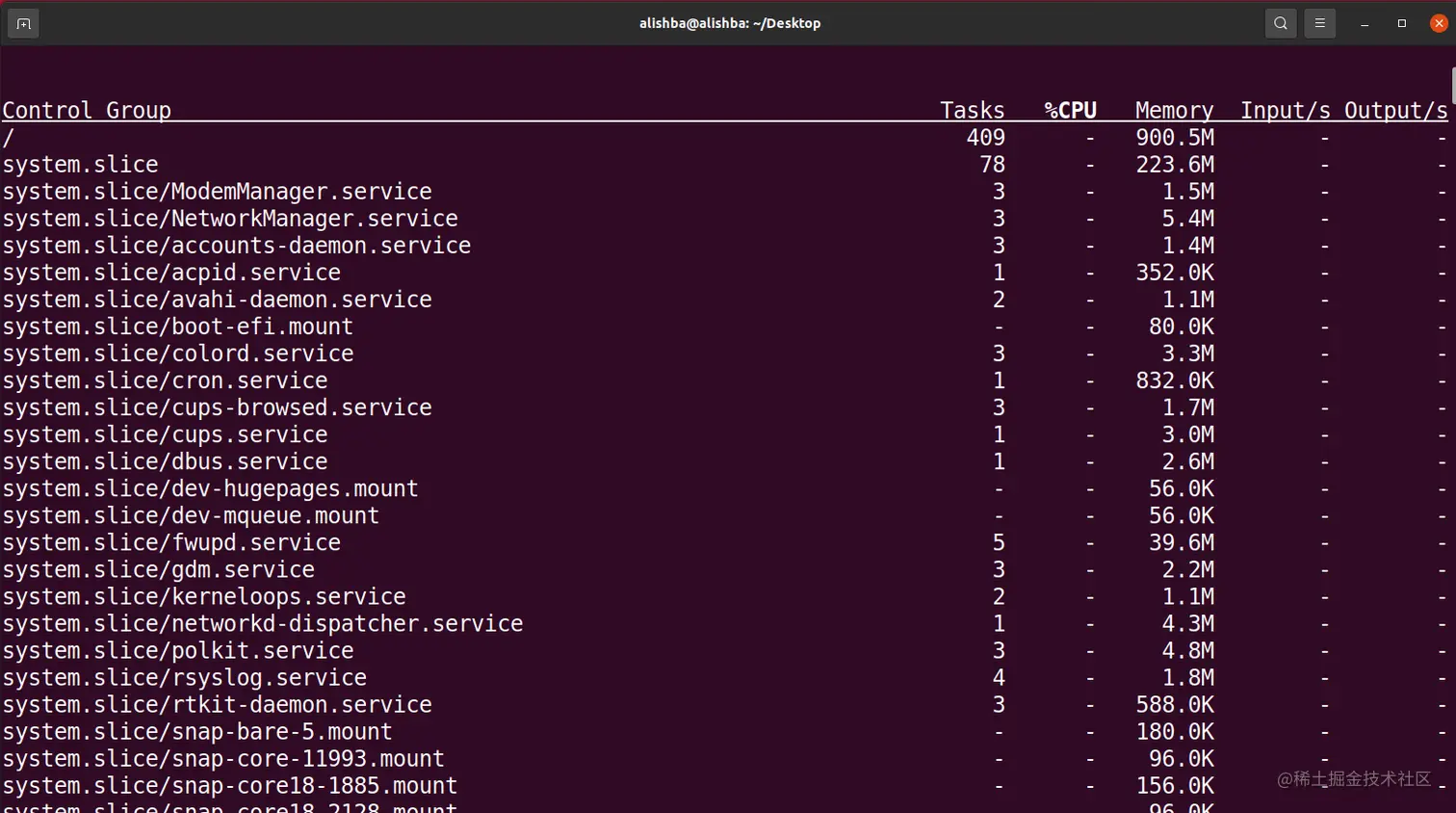The height and width of the screenshot is (813, 1456).
Task: Click the 180.0K memory value for snap-bare-5
Action: 1174,731
